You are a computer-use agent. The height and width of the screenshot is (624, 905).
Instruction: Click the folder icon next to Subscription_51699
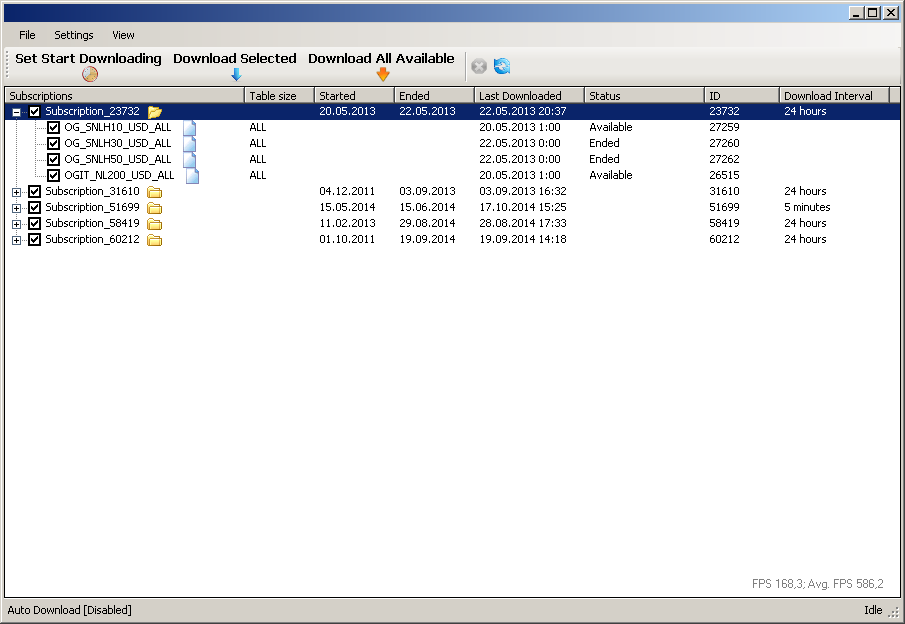click(154, 208)
